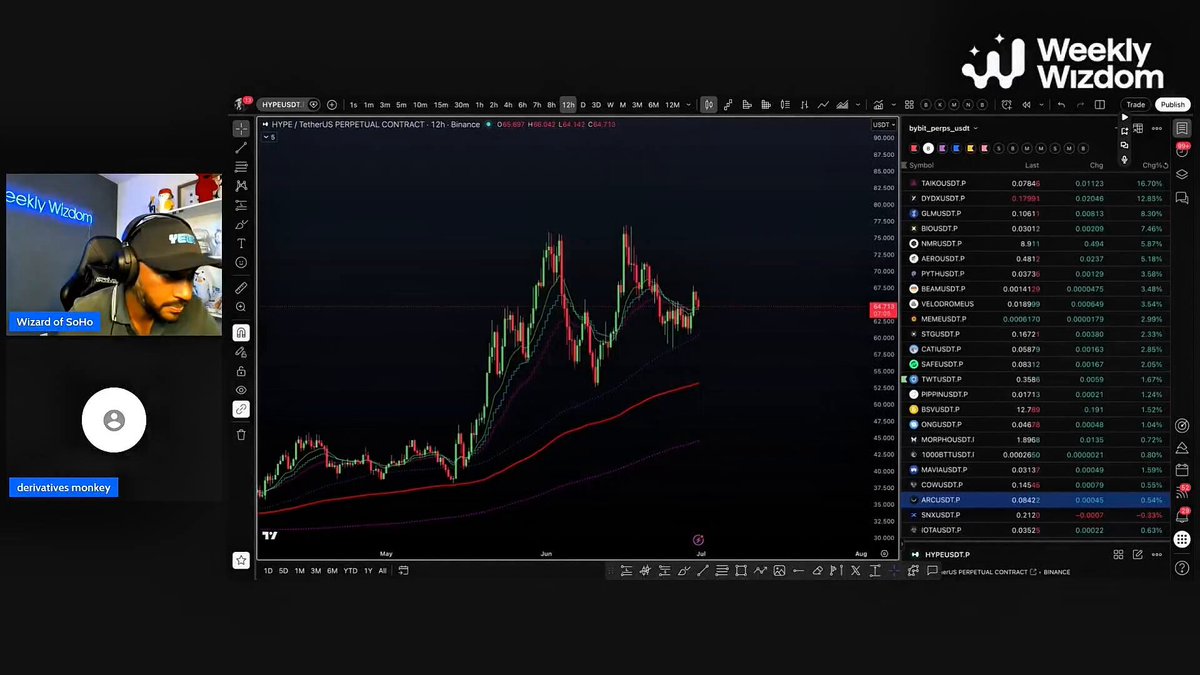Select the ruler measure tool

click(241, 288)
